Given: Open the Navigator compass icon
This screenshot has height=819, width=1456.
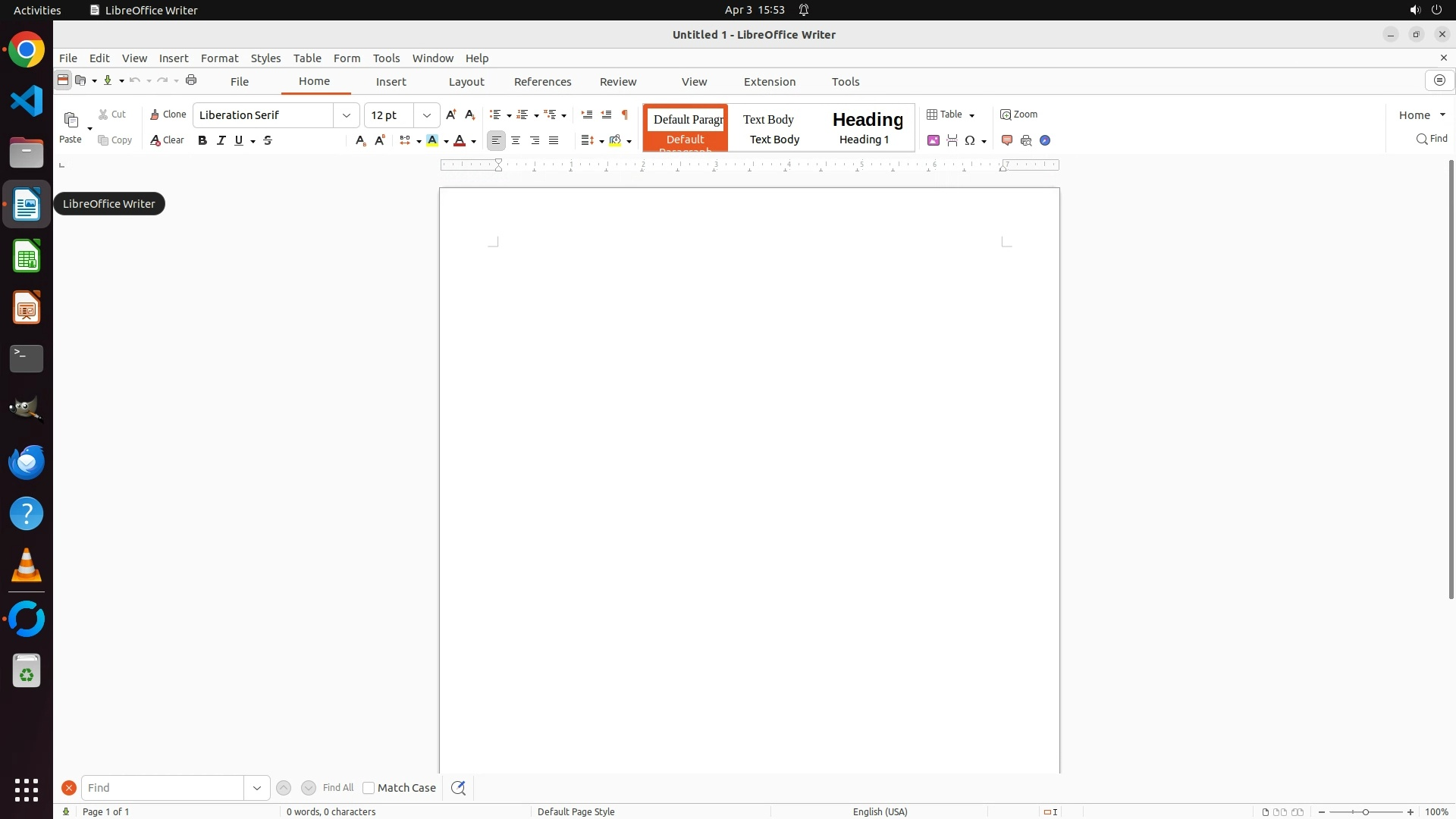Looking at the screenshot, I should coord(1045,140).
